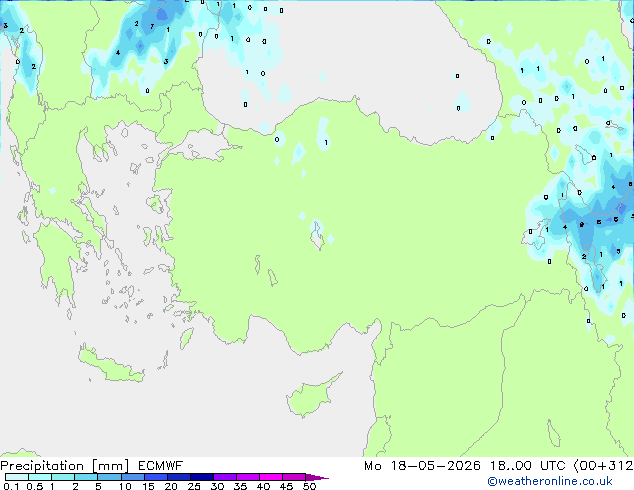The height and width of the screenshot is (490, 634).
Task: Click the 2–5 mm legend color segment
Action: (x=86, y=477)
